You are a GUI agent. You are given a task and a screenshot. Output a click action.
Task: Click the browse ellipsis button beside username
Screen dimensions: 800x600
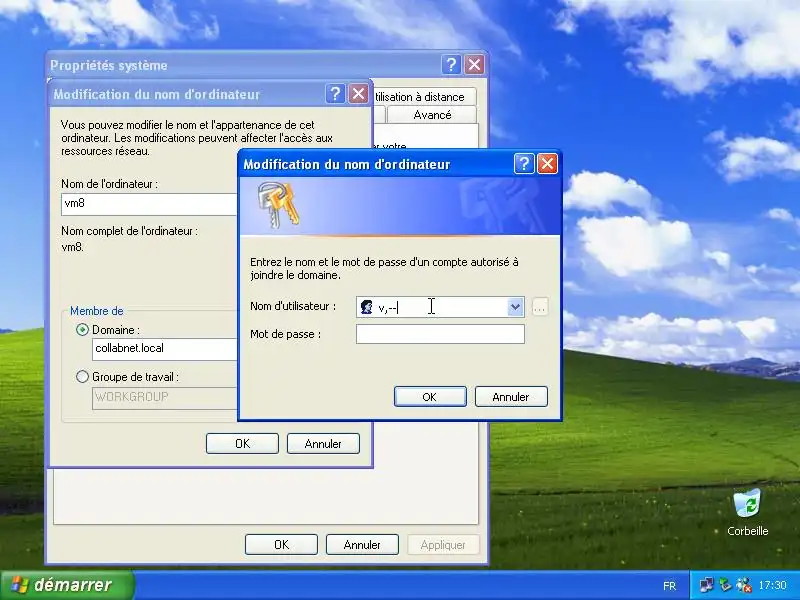540,307
